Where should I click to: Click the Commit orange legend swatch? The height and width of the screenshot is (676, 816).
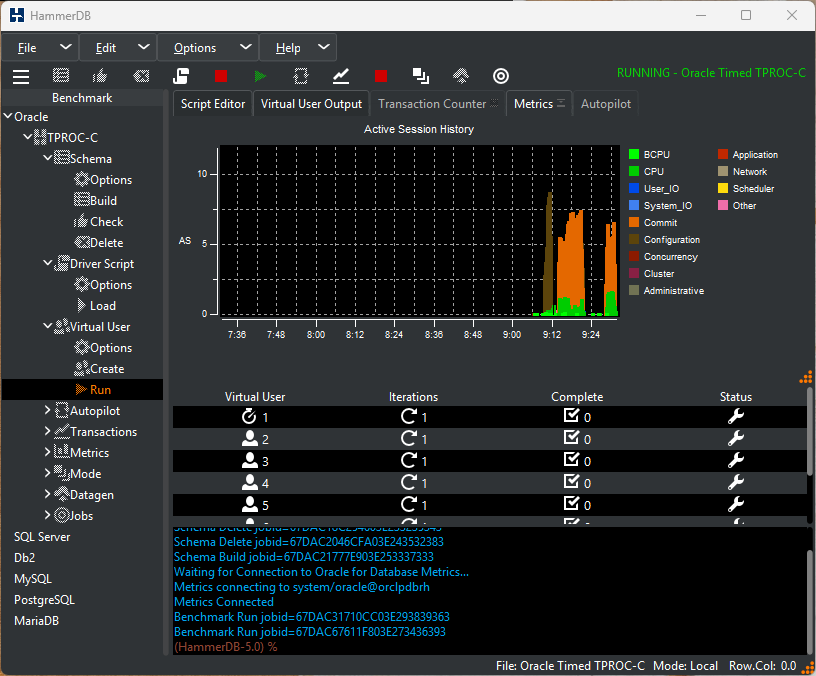[634, 222]
